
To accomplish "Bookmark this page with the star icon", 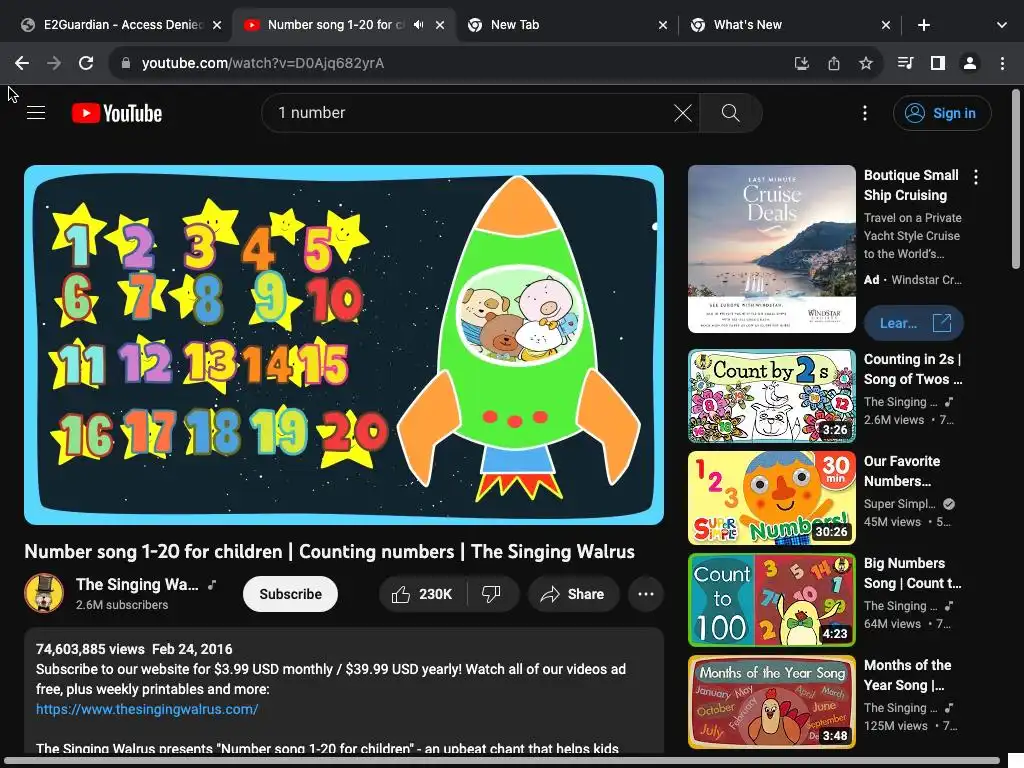I will (865, 63).
